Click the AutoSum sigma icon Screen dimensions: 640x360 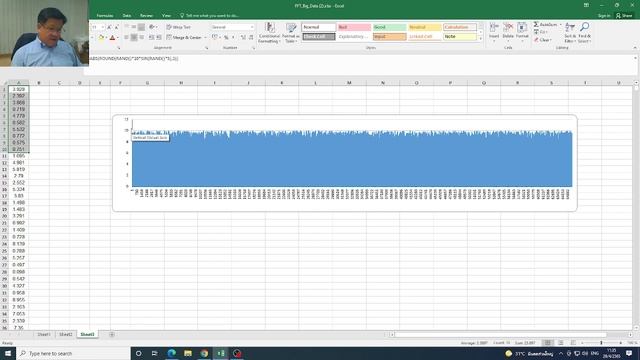tap(536, 24)
